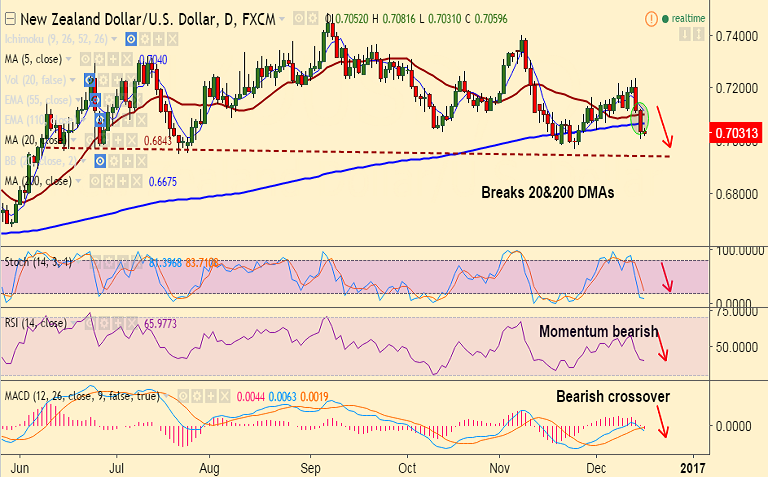The width and height of the screenshot is (768, 478).
Task: Click the plus icon on the MACD row
Action: click(x=211, y=396)
